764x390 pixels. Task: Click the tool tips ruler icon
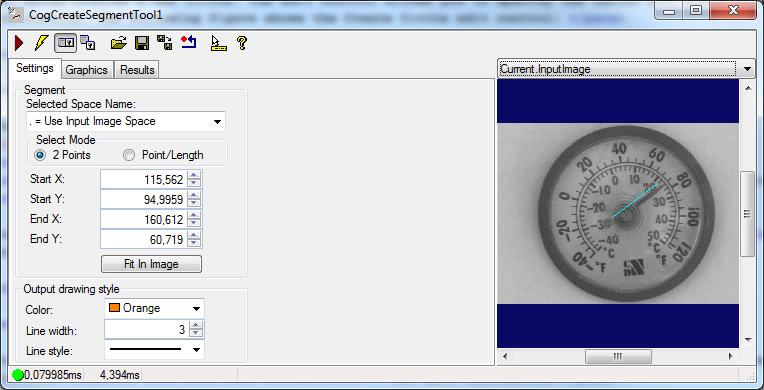218,43
